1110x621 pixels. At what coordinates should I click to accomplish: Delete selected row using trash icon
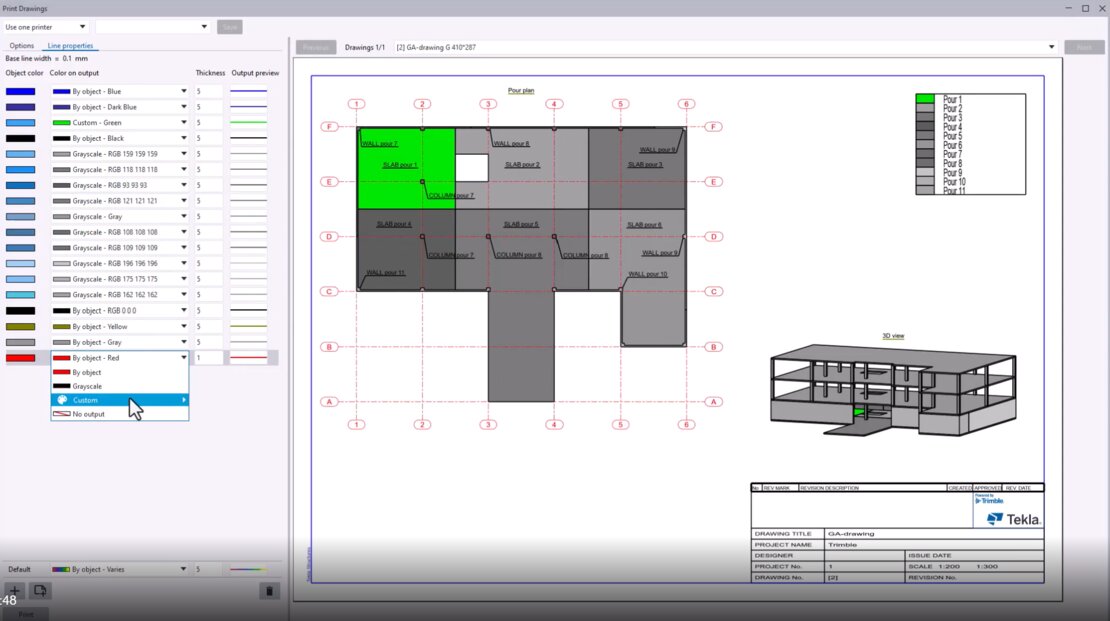(269, 591)
